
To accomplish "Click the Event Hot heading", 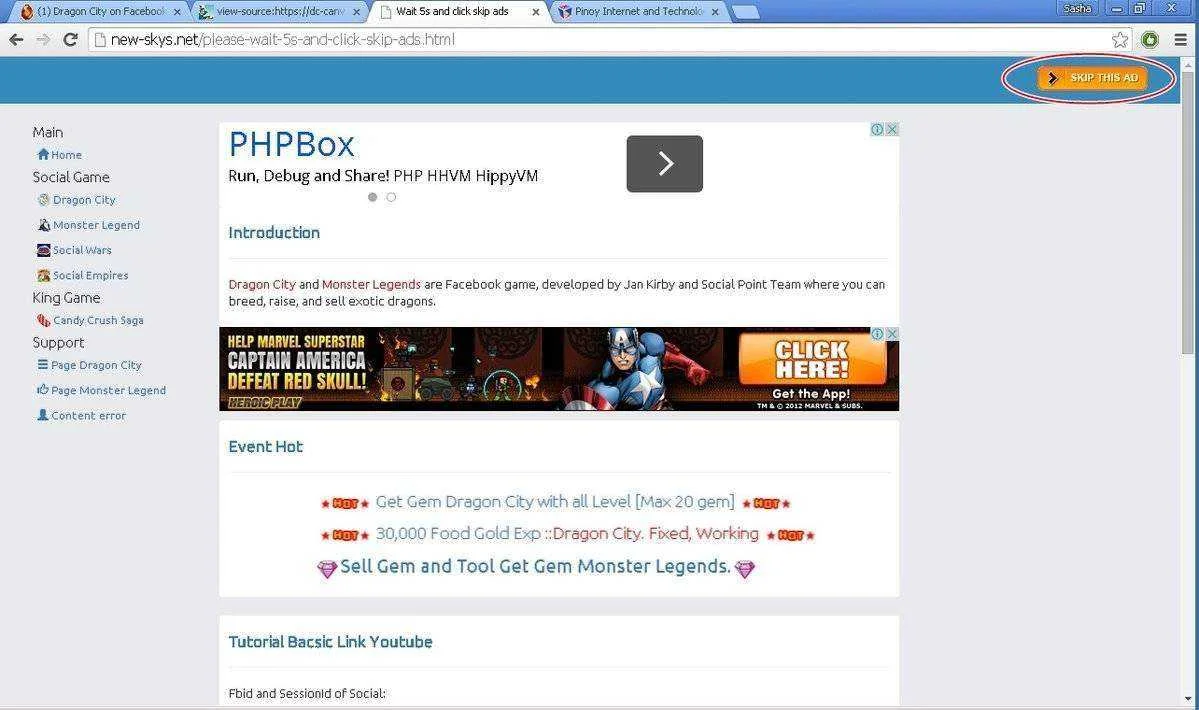I will coord(265,446).
